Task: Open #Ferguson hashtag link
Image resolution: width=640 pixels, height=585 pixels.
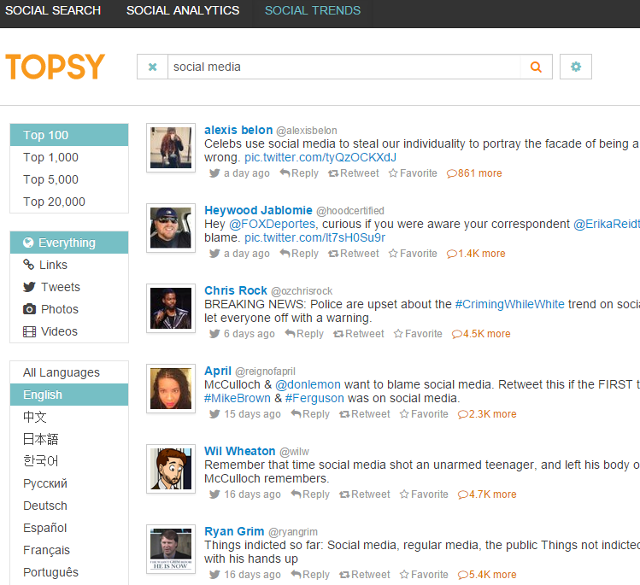Action: point(315,398)
